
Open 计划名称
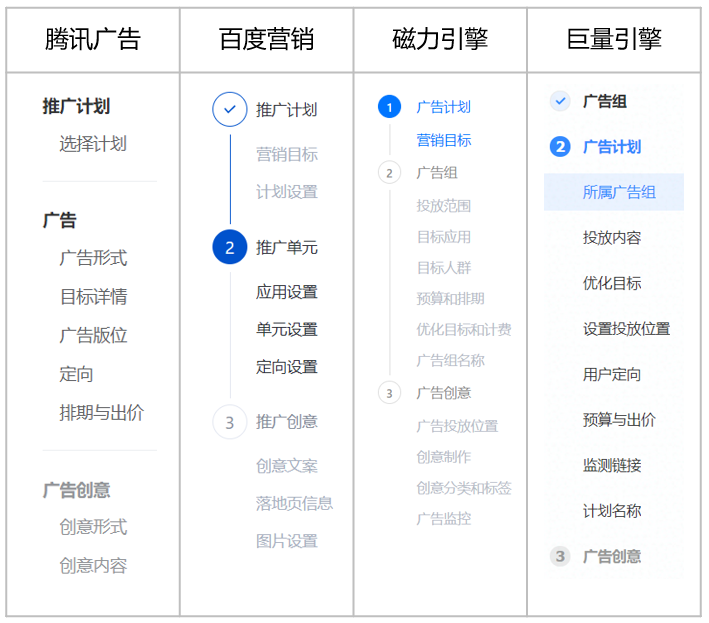click(612, 511)
